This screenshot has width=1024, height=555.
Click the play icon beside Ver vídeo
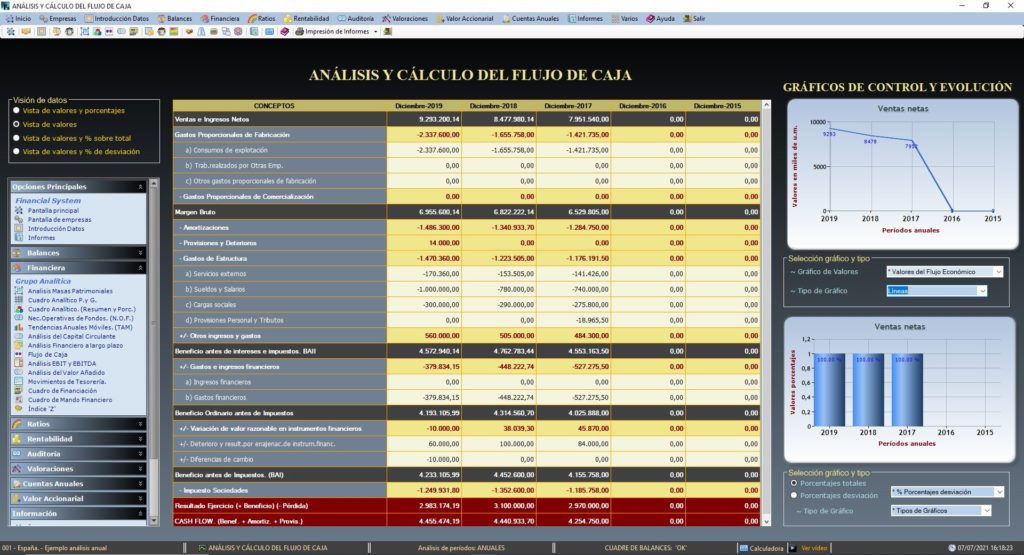tap(792, 548)
